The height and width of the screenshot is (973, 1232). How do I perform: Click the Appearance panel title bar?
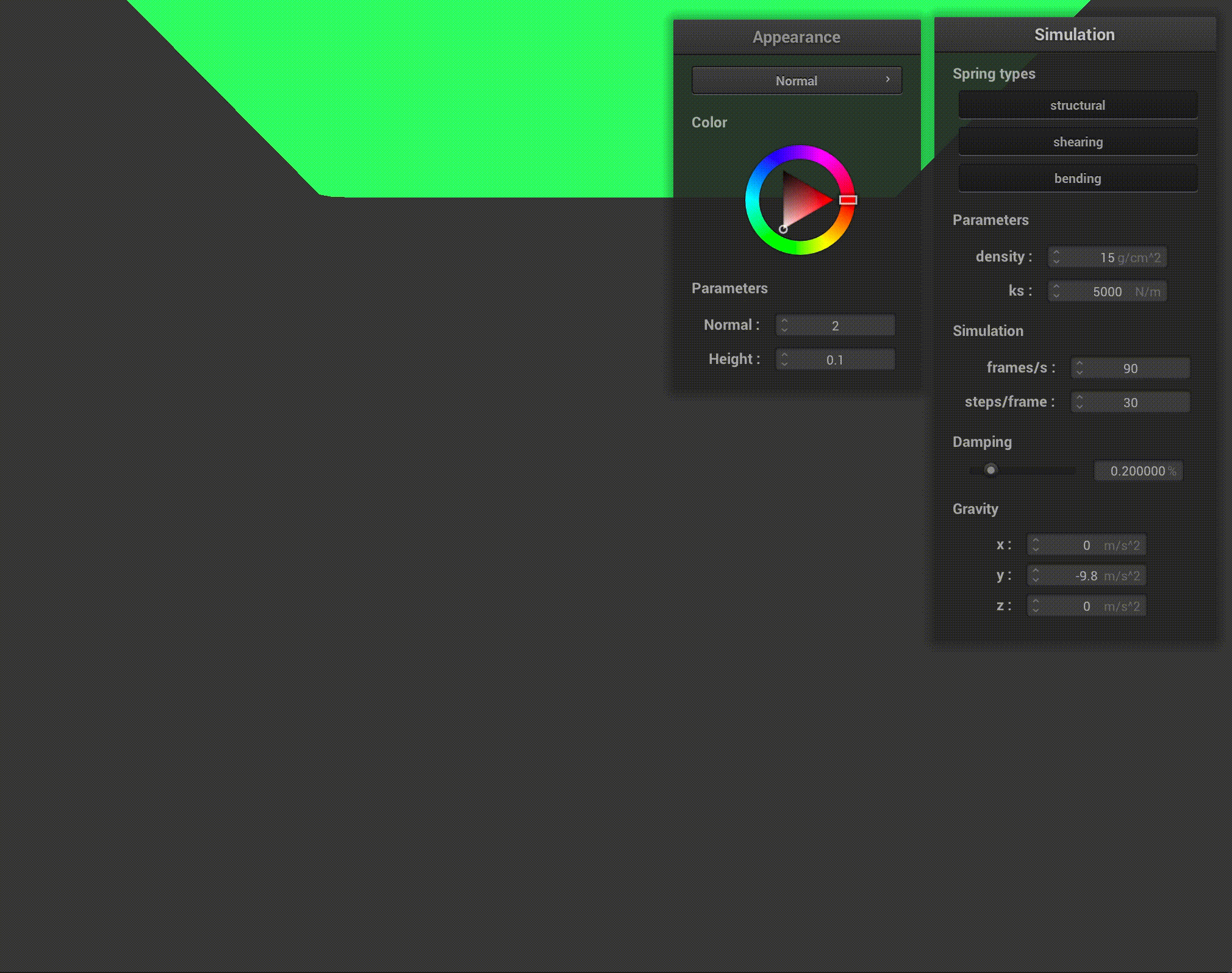(797, 37)
